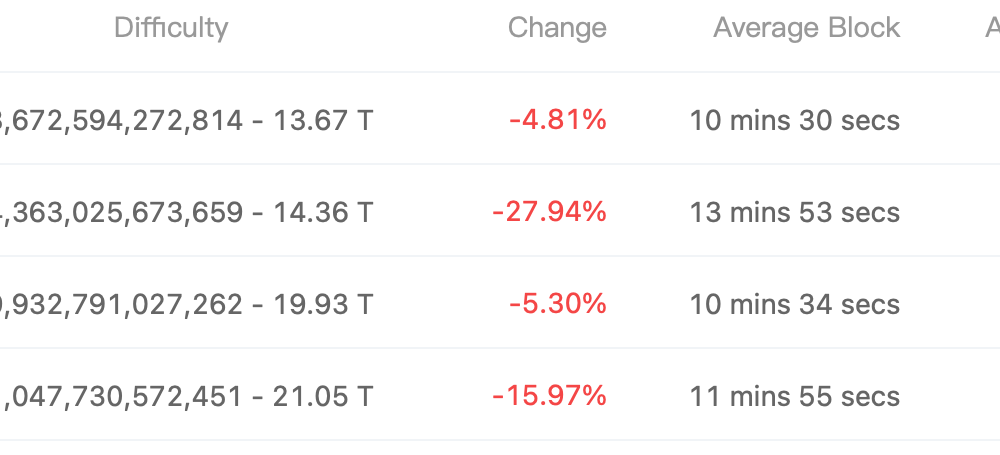The width and height of the screenshot is (1000, 455).
Task: Click the 11 mins 55 secs cell
Action: point(795,396)
